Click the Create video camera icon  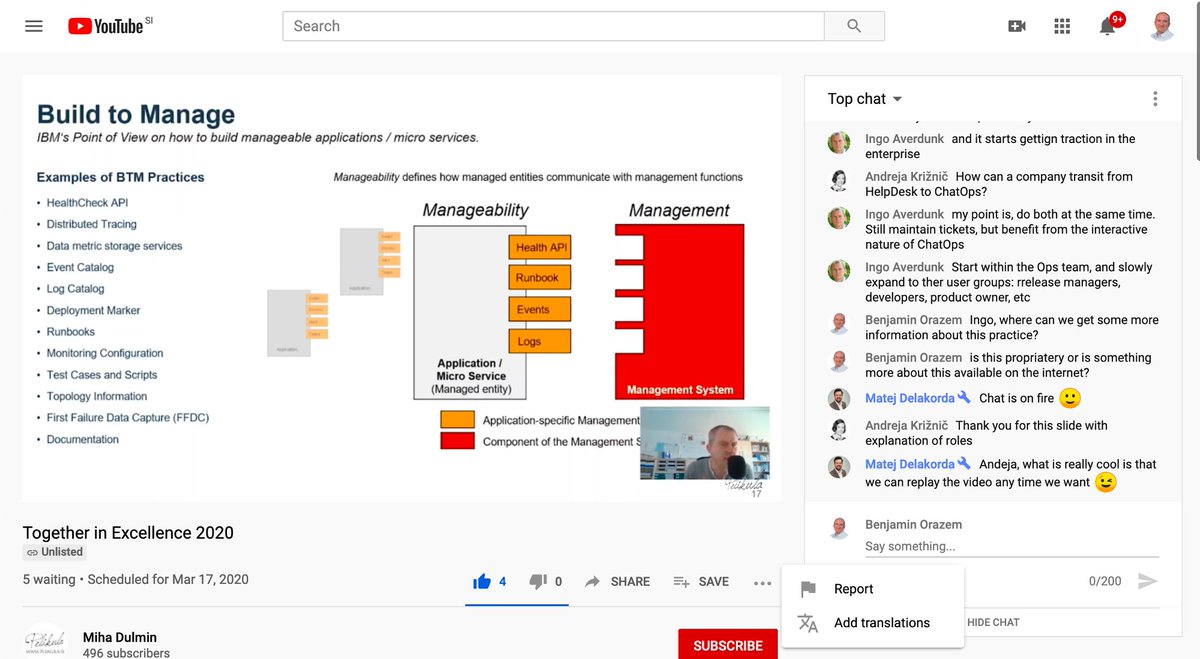coord(1016,25)
